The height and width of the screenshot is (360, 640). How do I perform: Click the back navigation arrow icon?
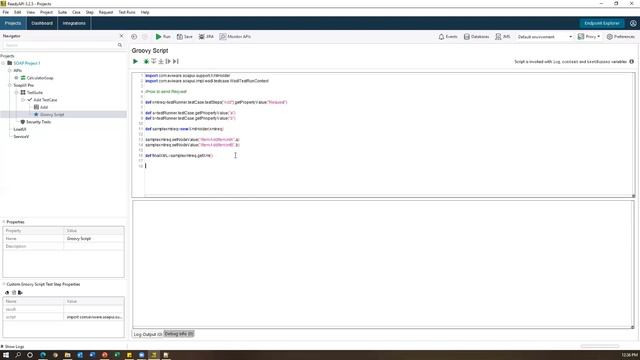pyautogui.click(x=134, y=37)
